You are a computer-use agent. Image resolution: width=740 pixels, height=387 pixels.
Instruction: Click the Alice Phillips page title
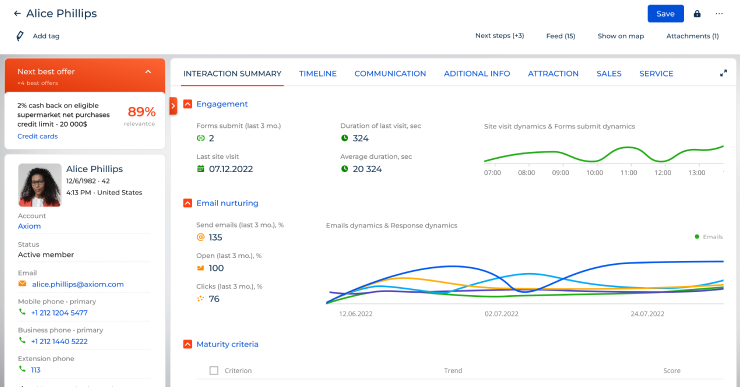click(x=61, y=13)
